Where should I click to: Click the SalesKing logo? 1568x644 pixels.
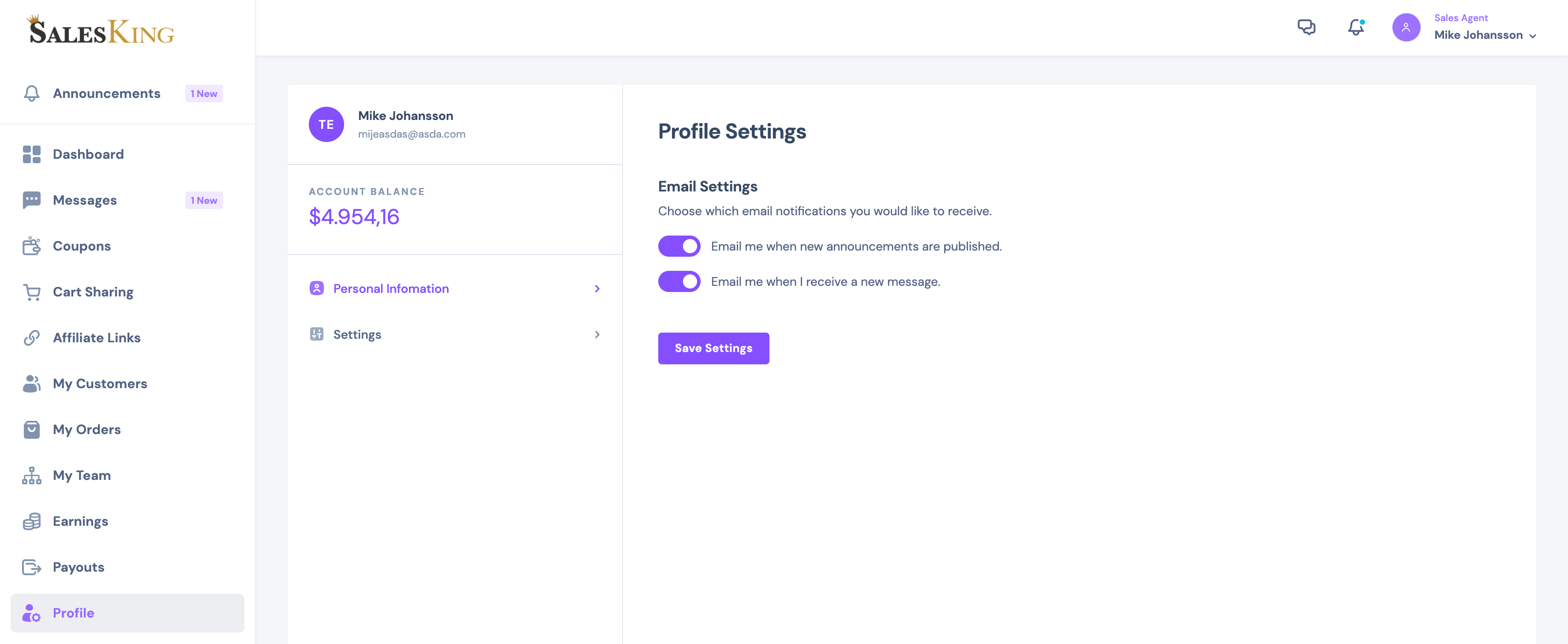click(x=101, y=30)
